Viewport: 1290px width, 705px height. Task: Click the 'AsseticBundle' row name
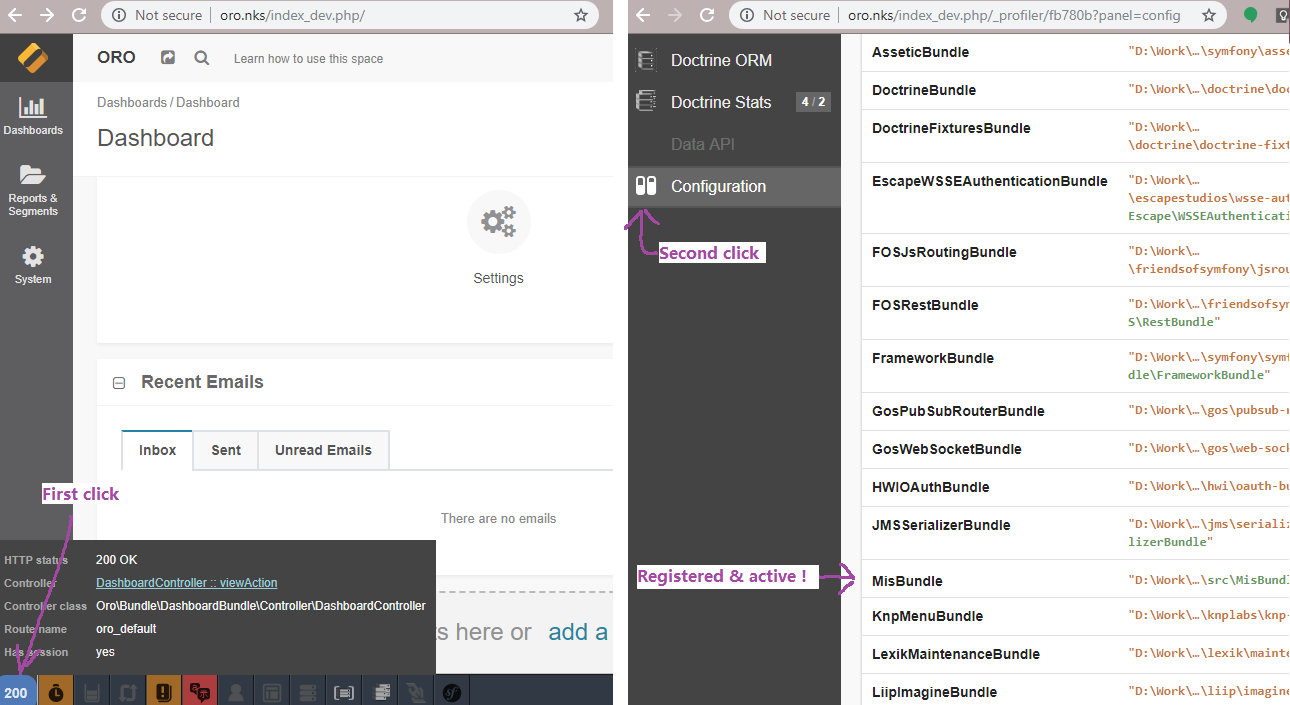coord(920,52)
